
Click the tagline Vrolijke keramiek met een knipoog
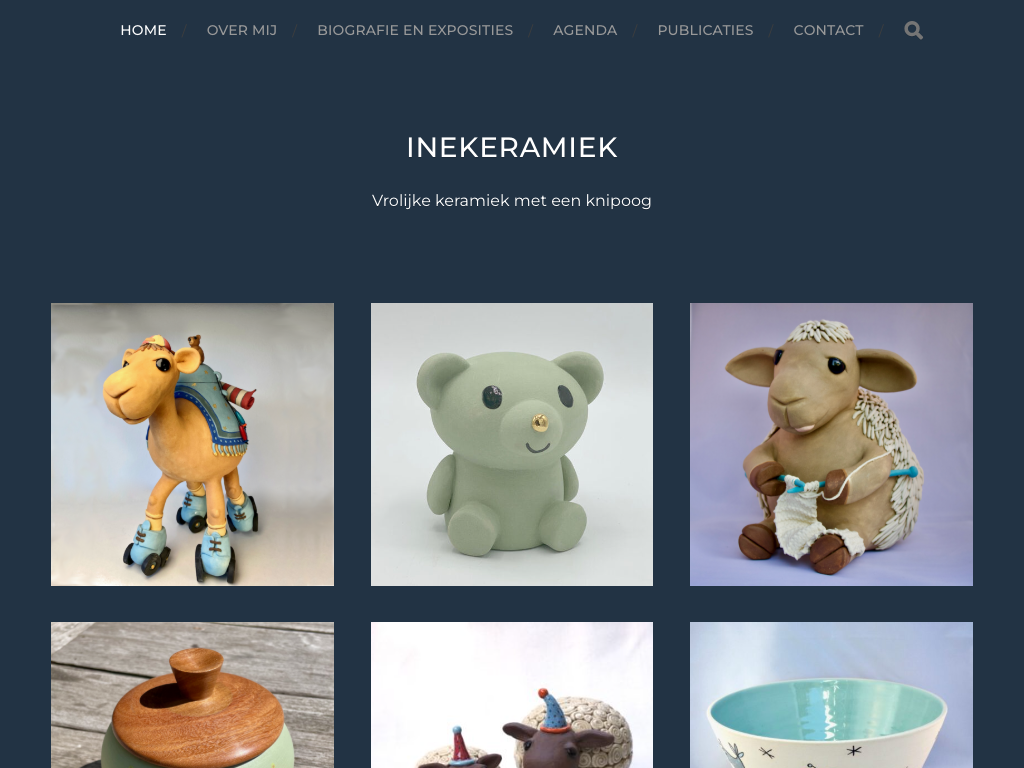pos(512,200)
